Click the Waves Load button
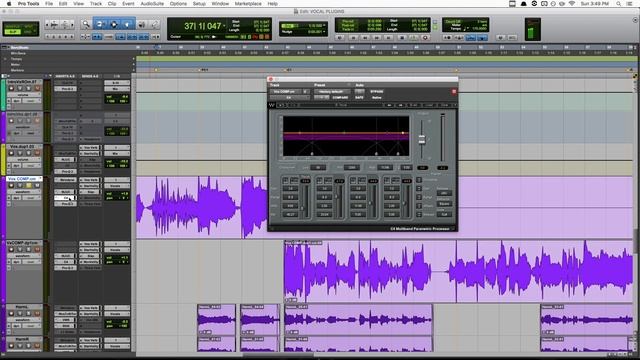The width and height of the screenshot is (640, 360). (x=429, y=105)
